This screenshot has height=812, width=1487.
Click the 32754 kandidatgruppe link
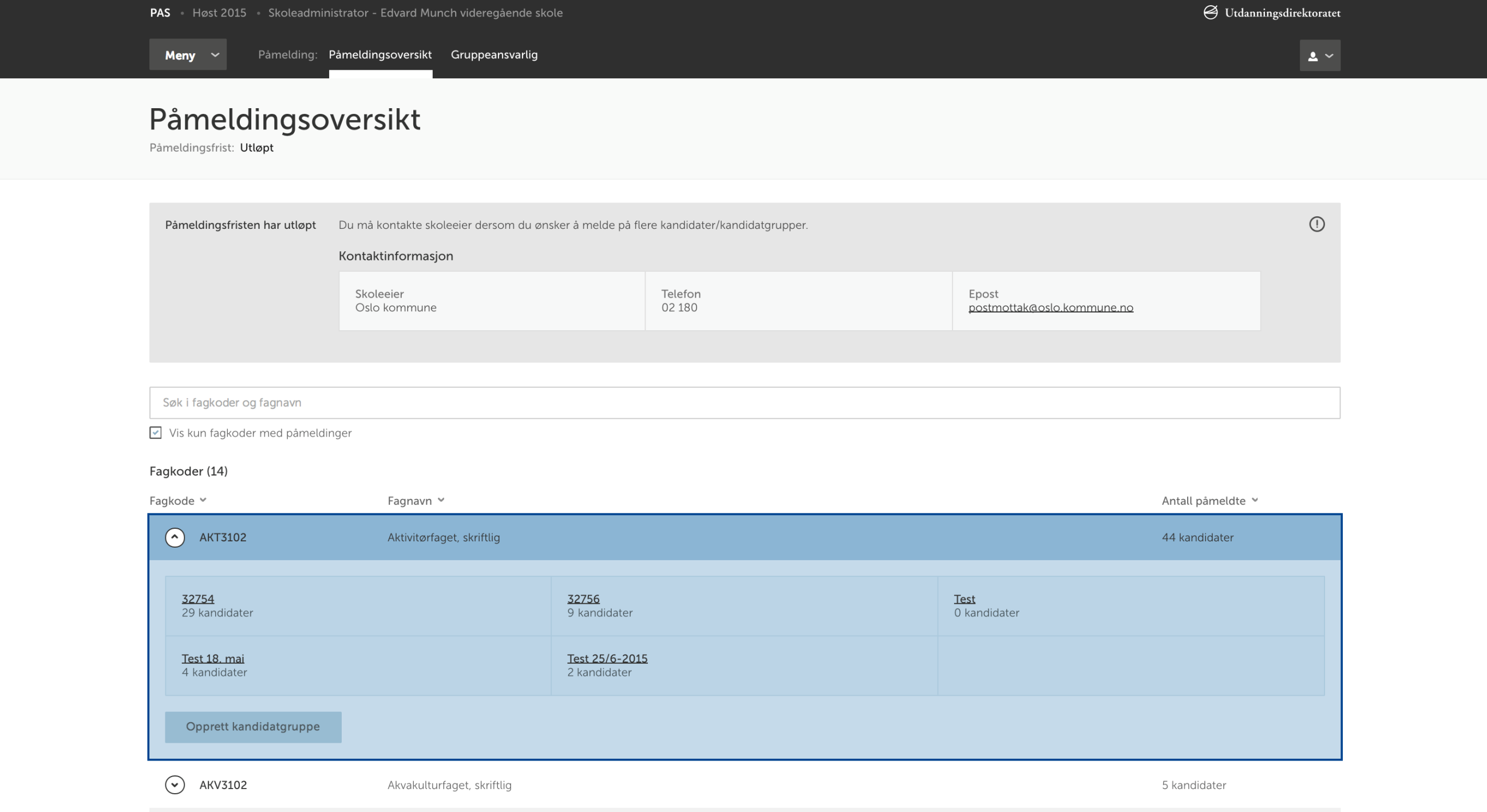click(197, 598)
